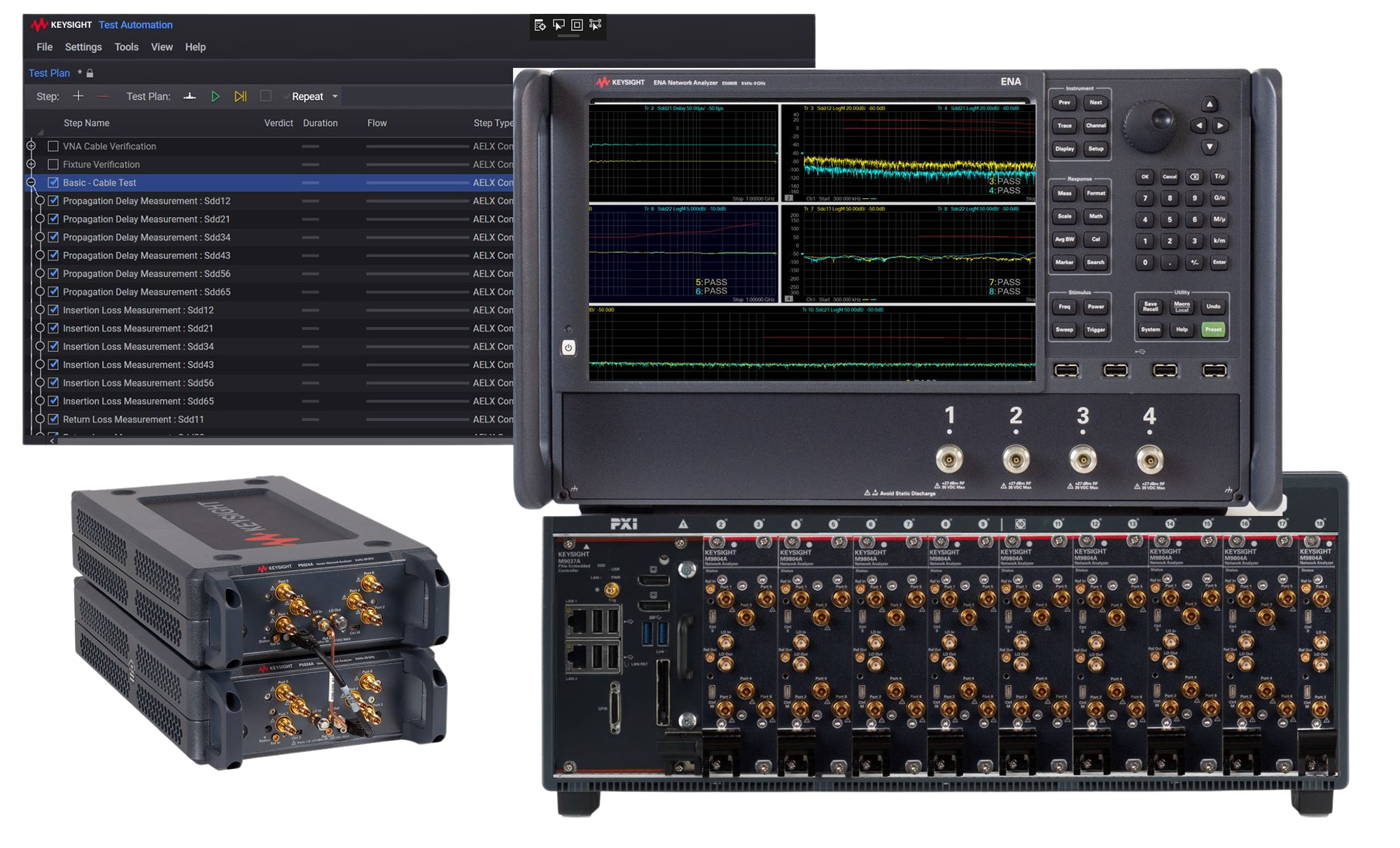Open the Repeat dropdown arrow
Screen dimensions: 1400x848
coord(335,97)
